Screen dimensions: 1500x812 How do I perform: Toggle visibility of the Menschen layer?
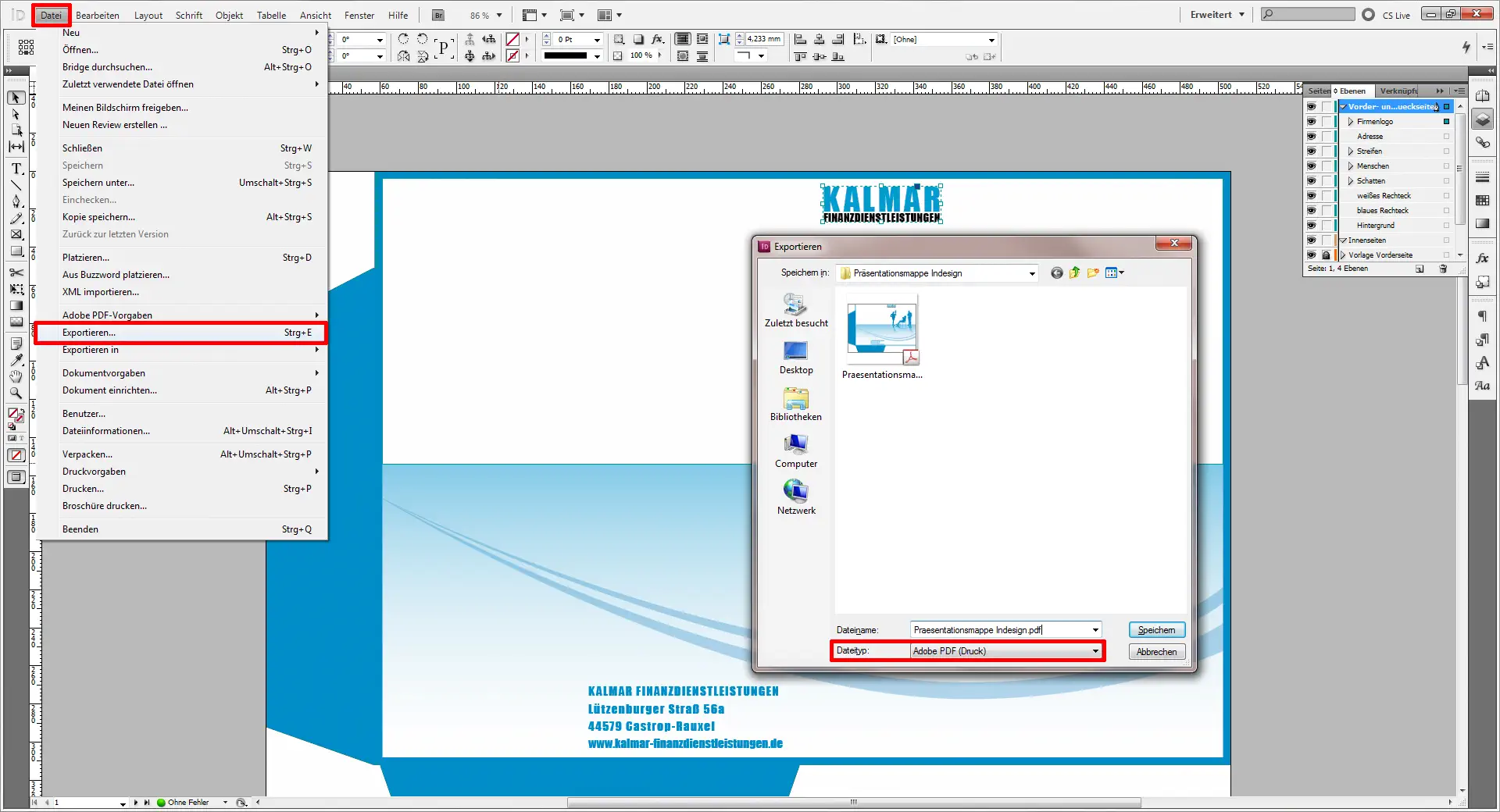tap(1311, 166)
